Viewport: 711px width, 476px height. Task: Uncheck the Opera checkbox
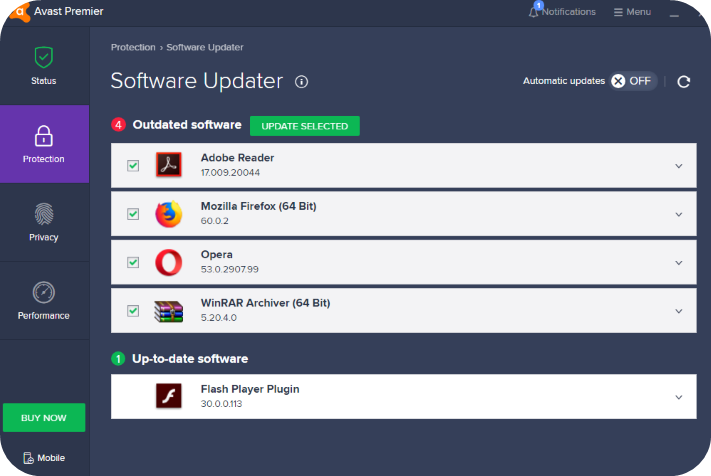pos(133,262)
